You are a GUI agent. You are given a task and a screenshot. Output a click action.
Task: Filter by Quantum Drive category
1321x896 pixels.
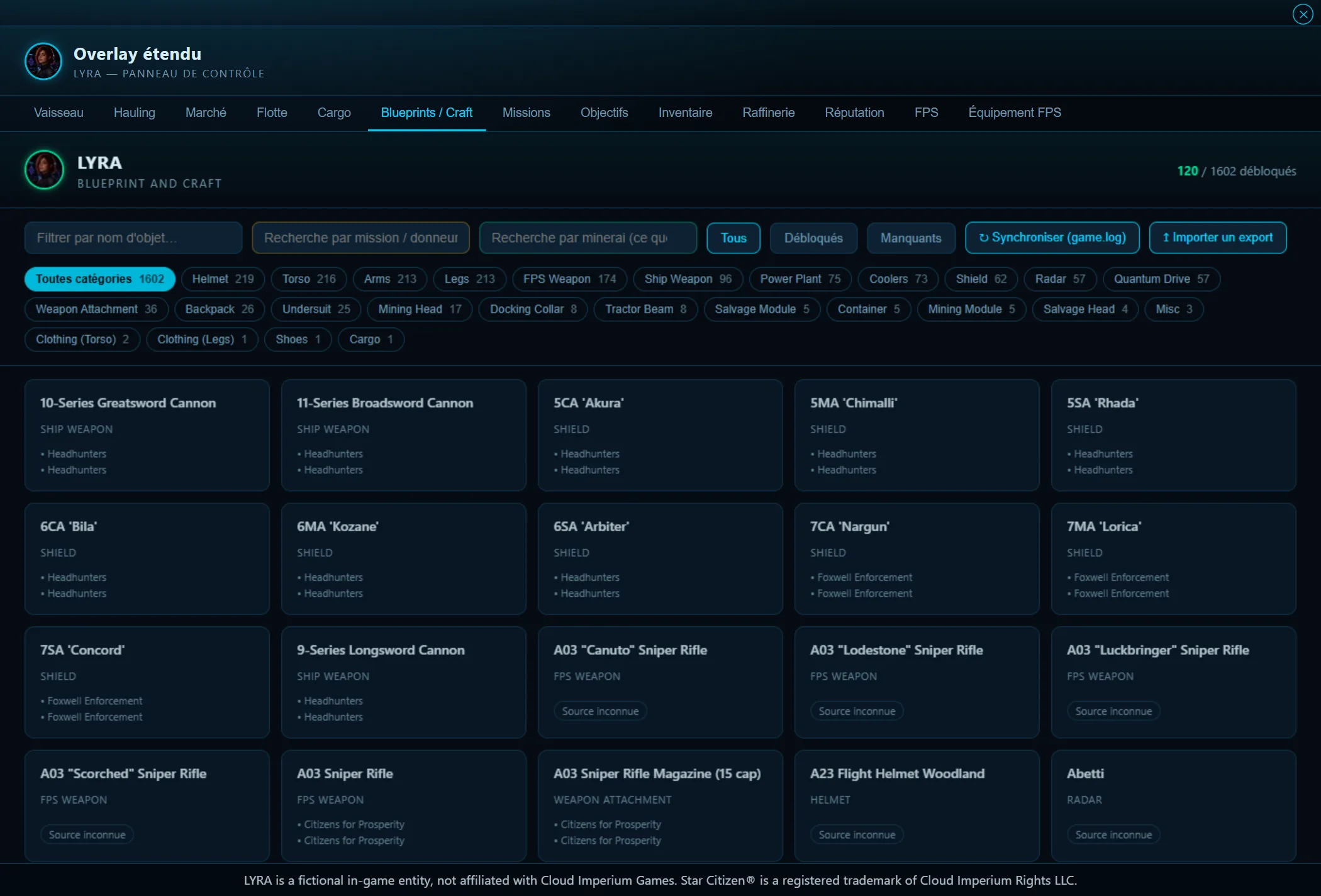coord(1161,279)
